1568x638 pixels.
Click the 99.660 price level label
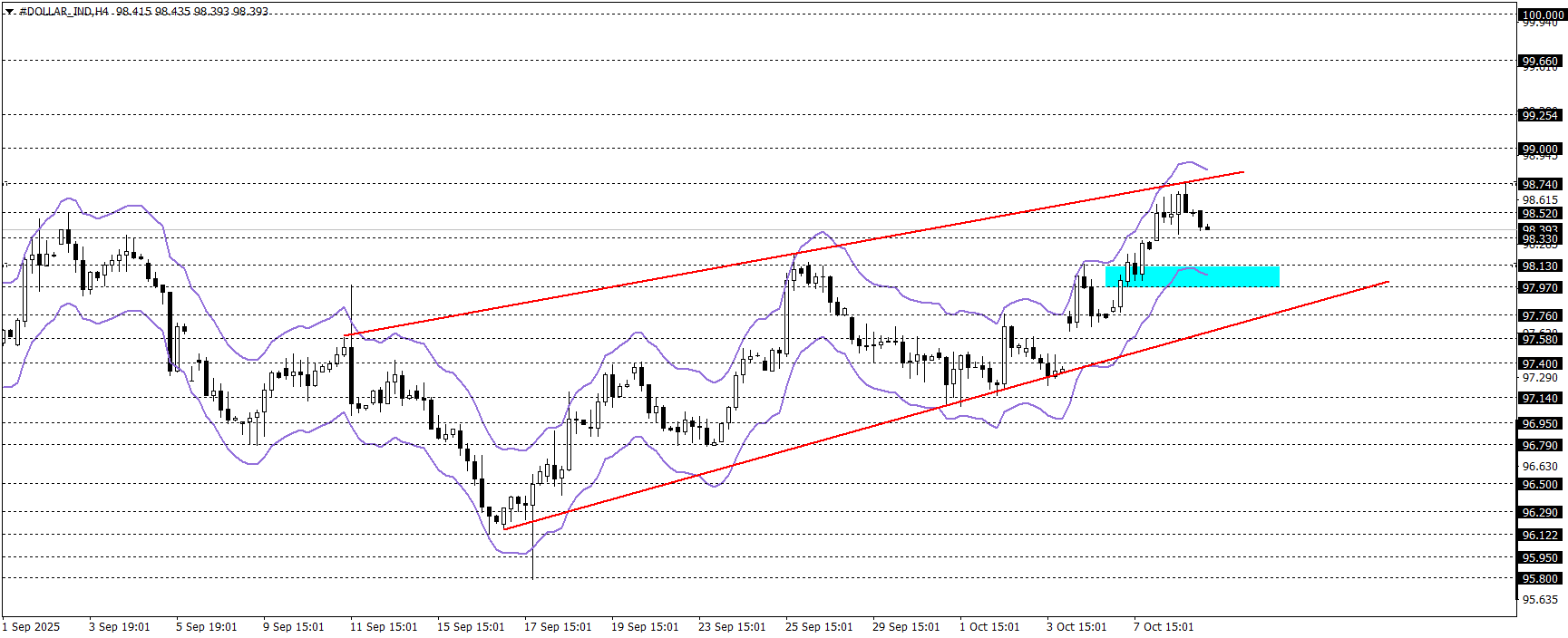click(x=1540, y=62)
